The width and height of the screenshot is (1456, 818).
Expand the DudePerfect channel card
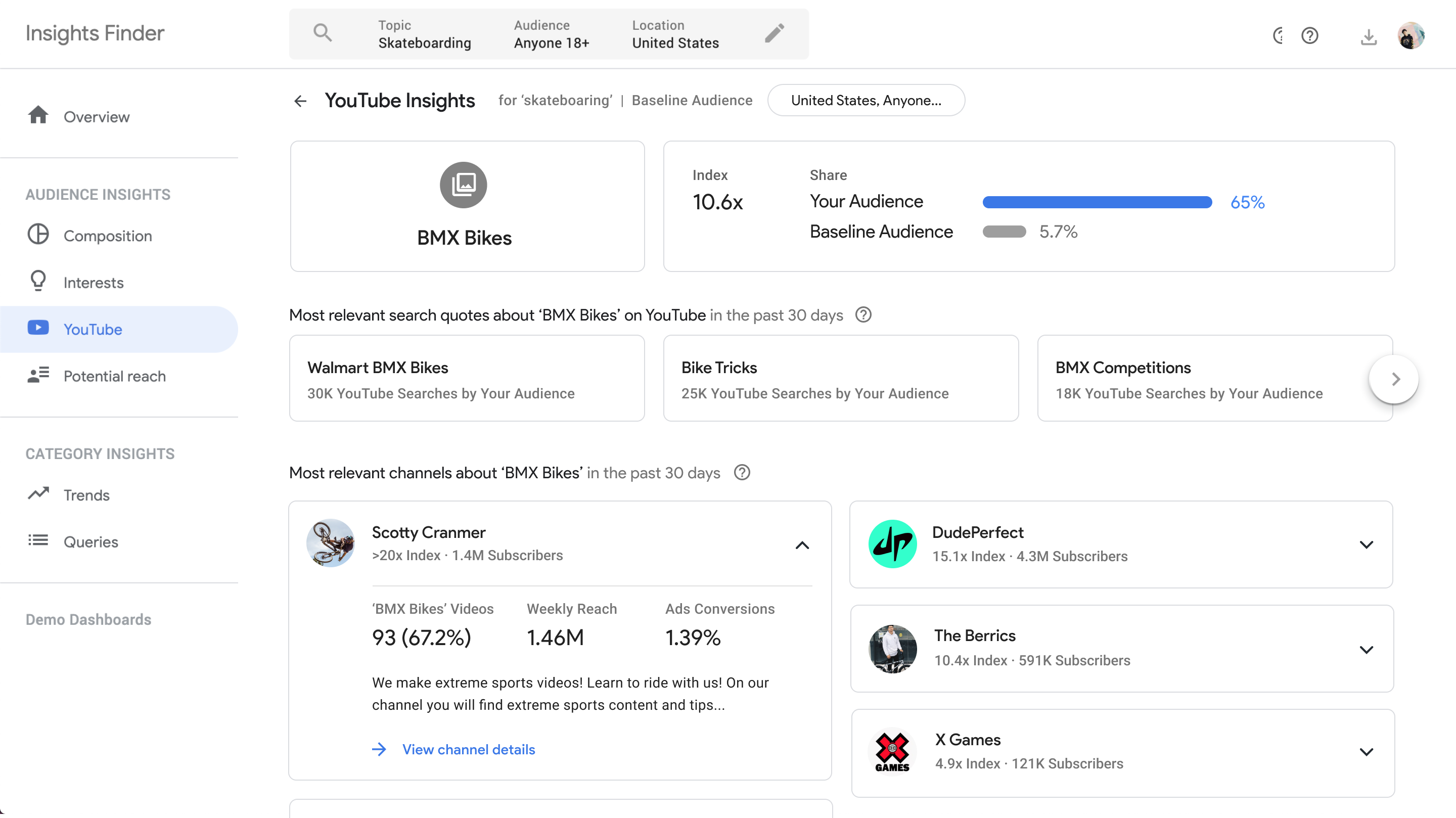(1366, 544)
